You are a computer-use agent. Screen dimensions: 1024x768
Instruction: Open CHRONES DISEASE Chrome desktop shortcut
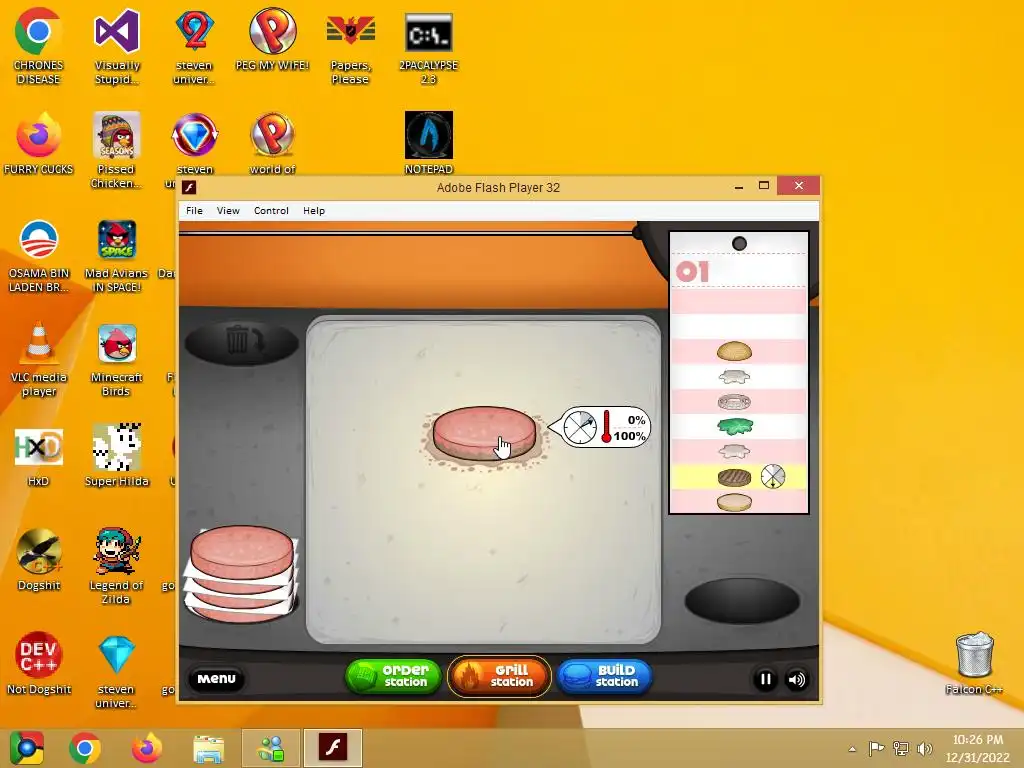pos(39,46)
